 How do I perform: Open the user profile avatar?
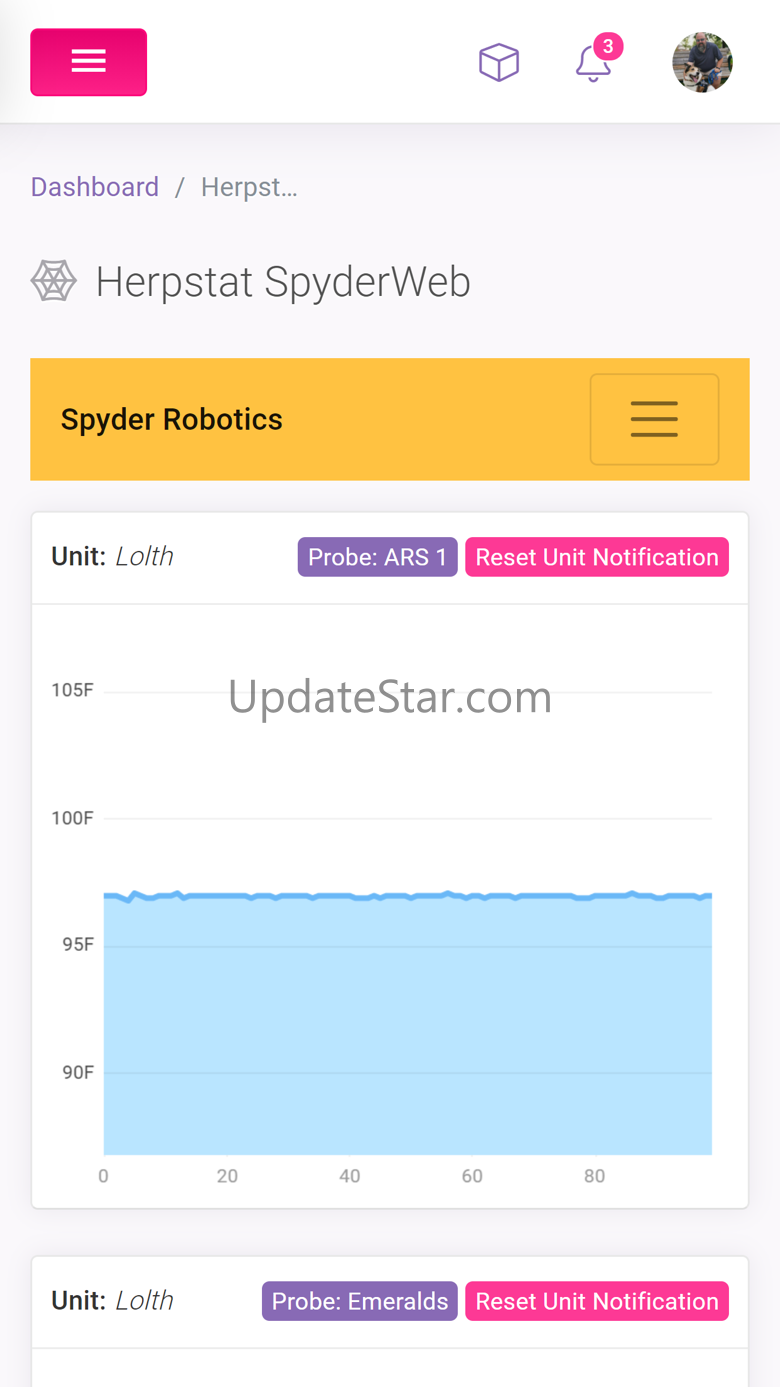(x=702, y=62)
